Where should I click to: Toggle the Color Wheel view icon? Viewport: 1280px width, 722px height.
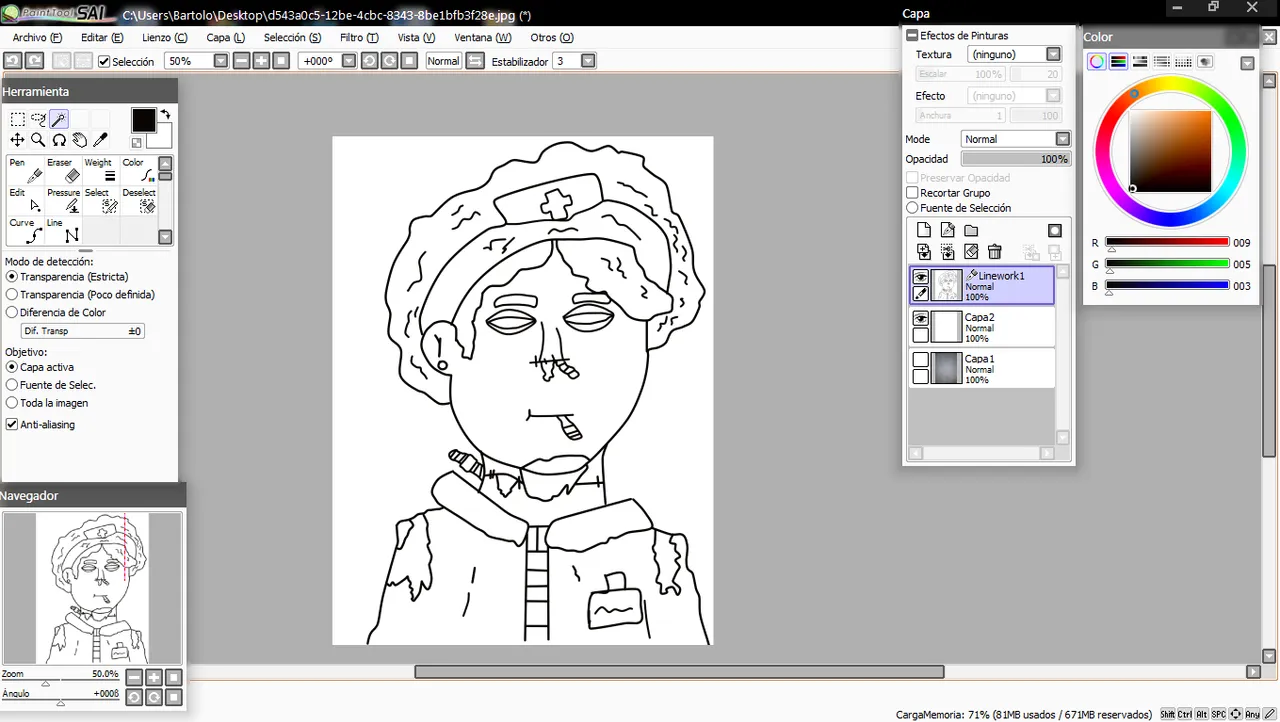coord(1097,62)
